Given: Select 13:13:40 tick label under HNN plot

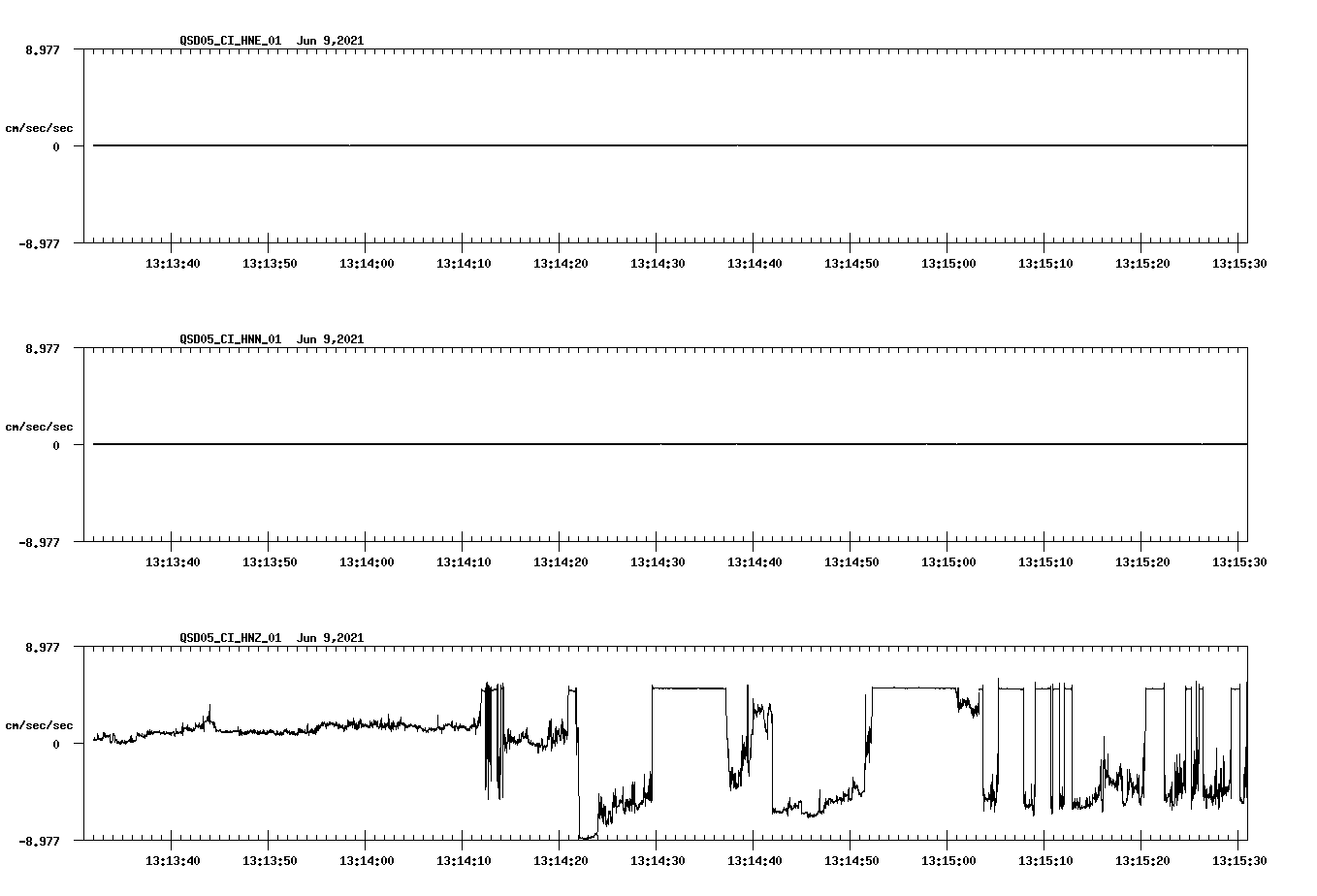Looking at the screenshot, I should 173,562.
